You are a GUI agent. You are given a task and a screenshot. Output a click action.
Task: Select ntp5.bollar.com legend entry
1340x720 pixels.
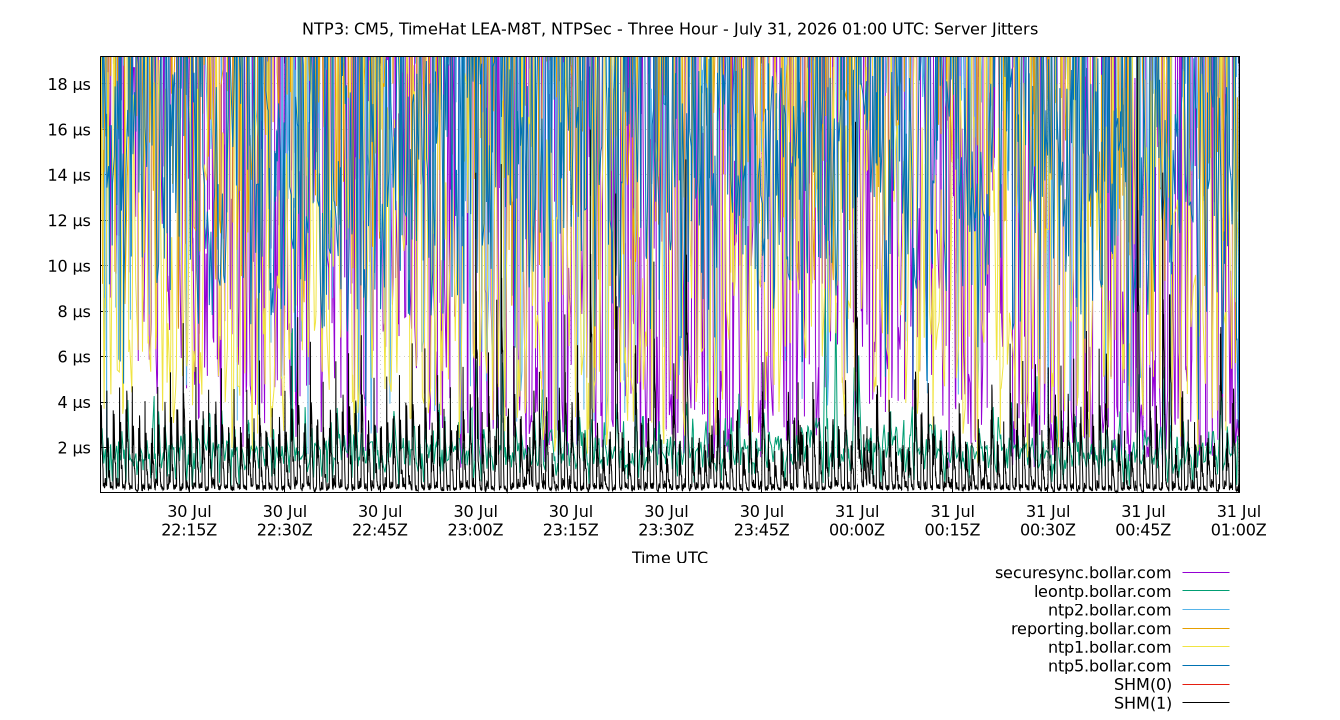(1110, 666)
